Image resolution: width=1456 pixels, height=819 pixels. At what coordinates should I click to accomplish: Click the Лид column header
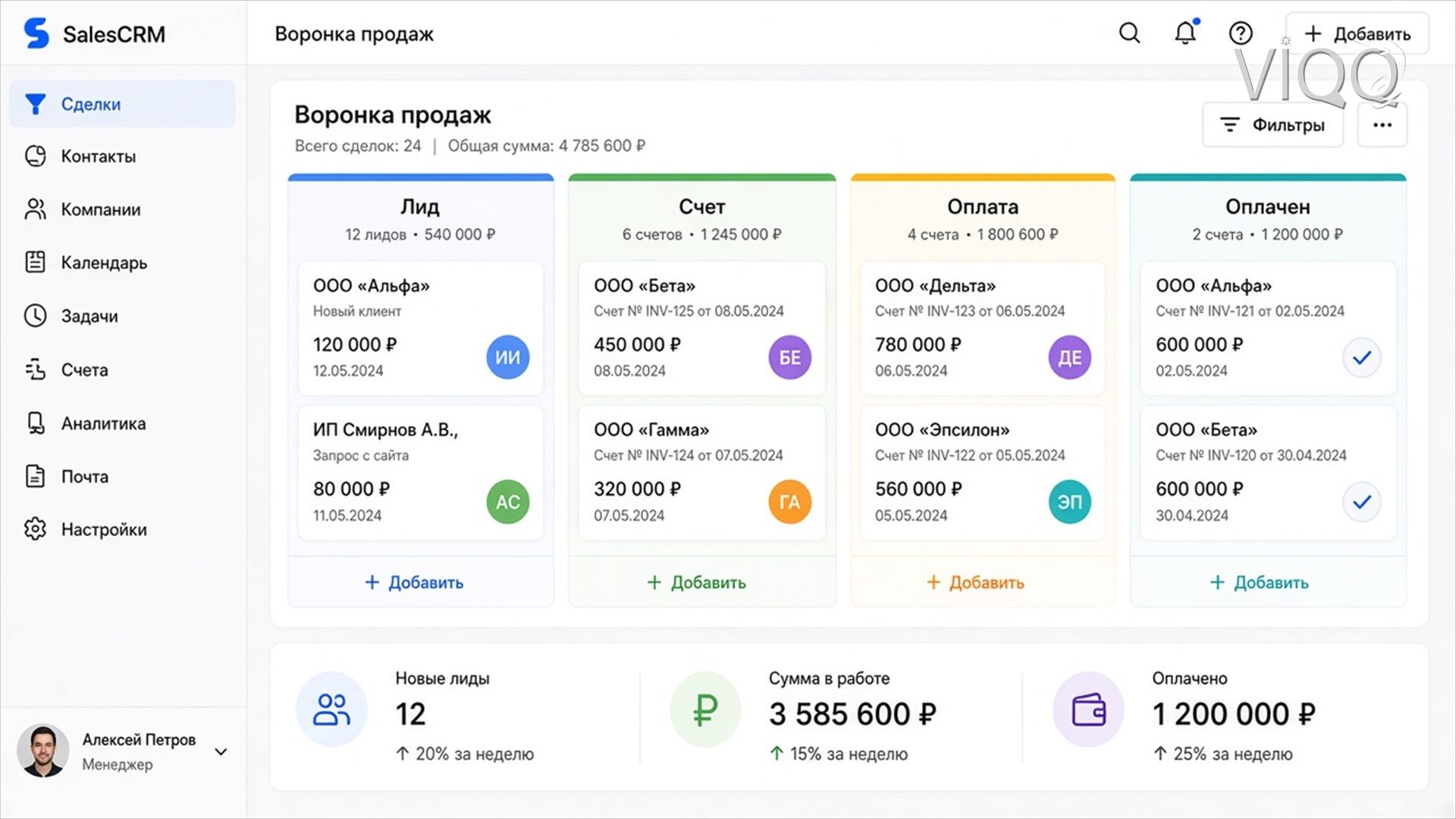(x=420, y=207)
